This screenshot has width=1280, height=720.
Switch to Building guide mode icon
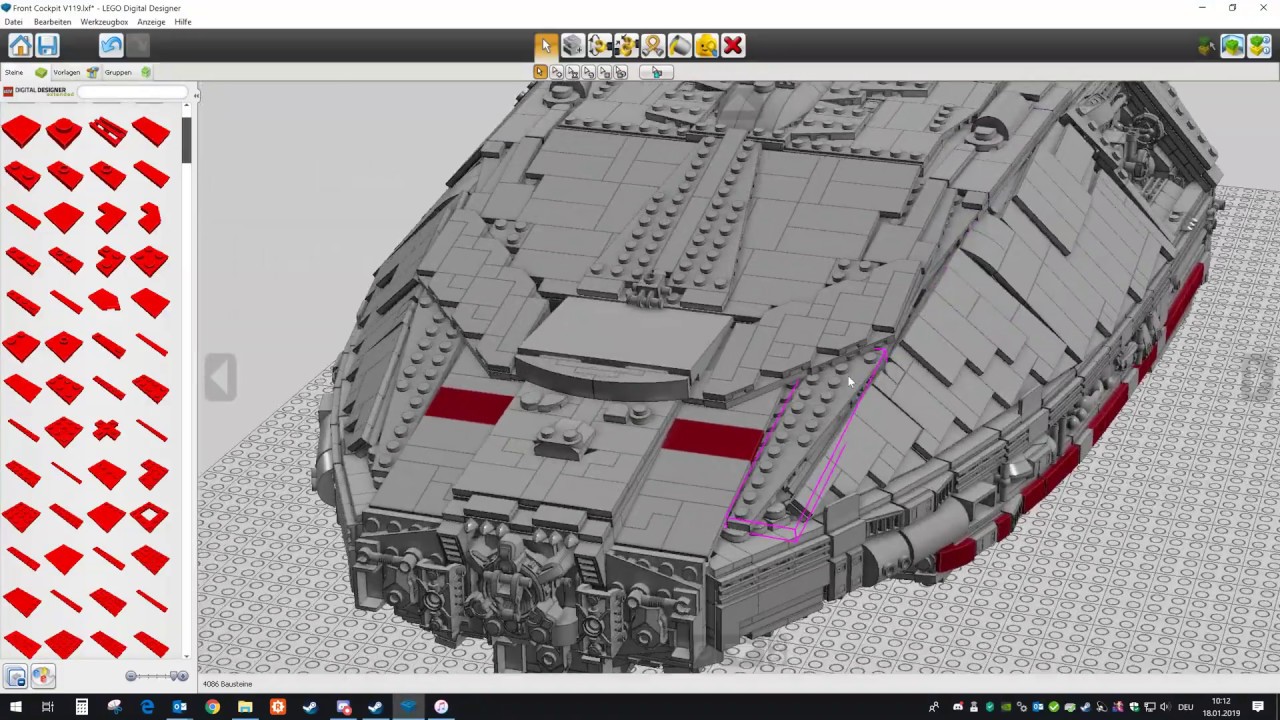1259,46
